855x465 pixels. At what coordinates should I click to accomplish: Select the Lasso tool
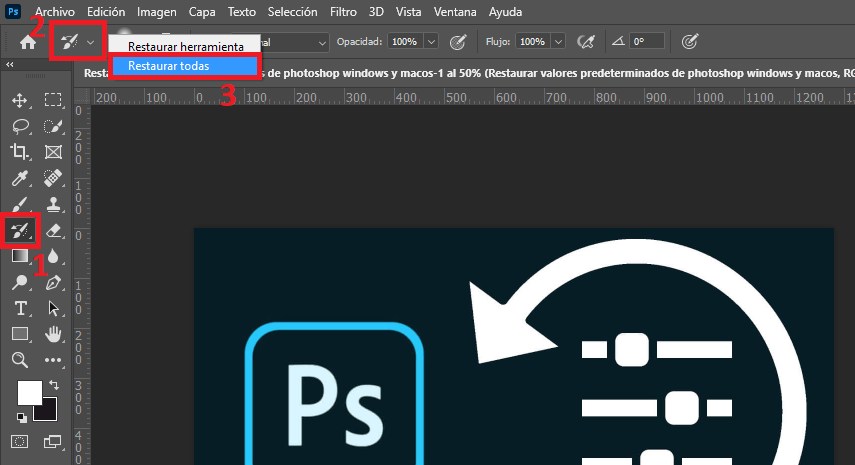coord(20,126)
